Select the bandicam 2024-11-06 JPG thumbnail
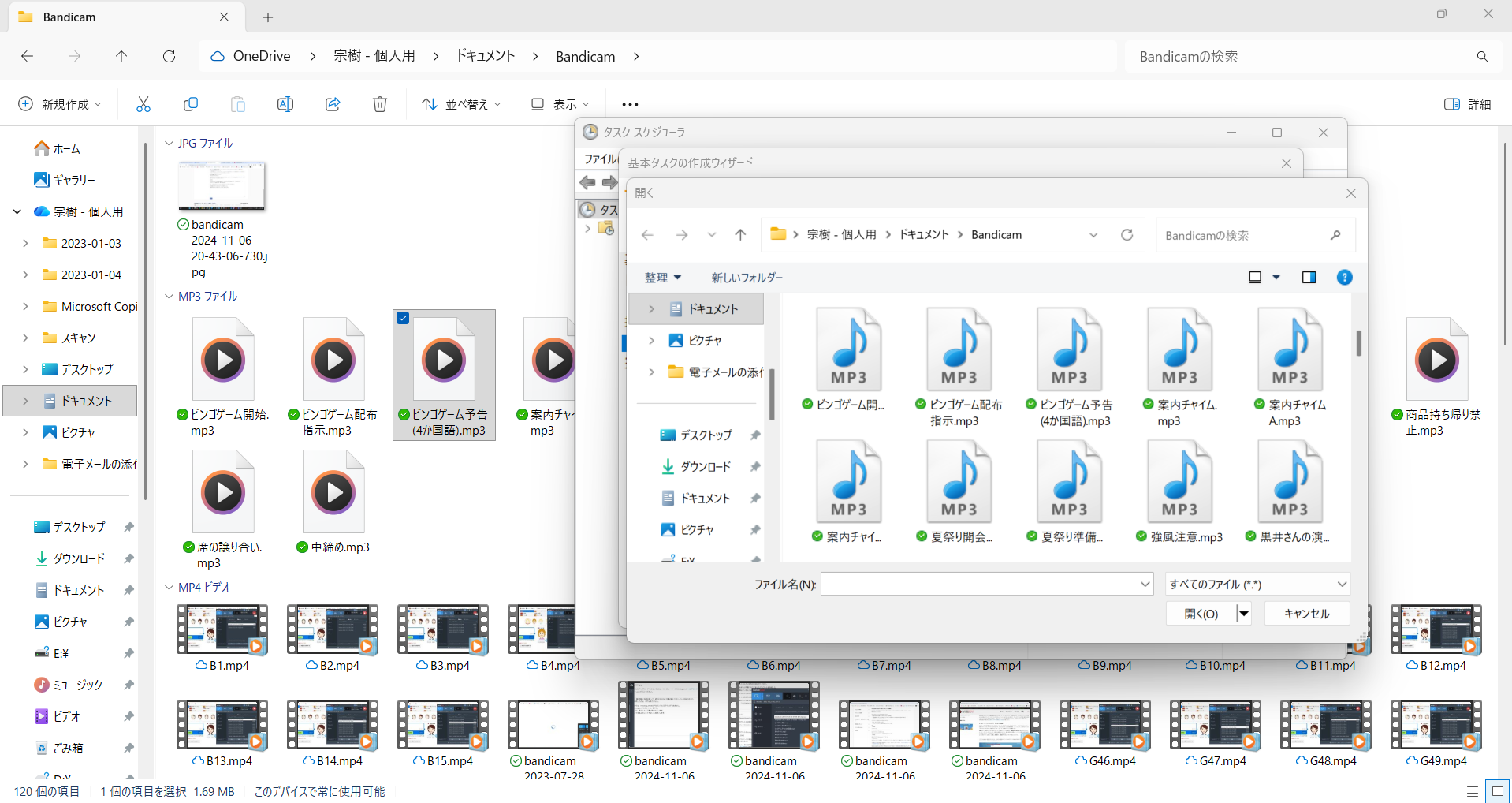The width and height of the screenshot is (1512, 803). 222,186
